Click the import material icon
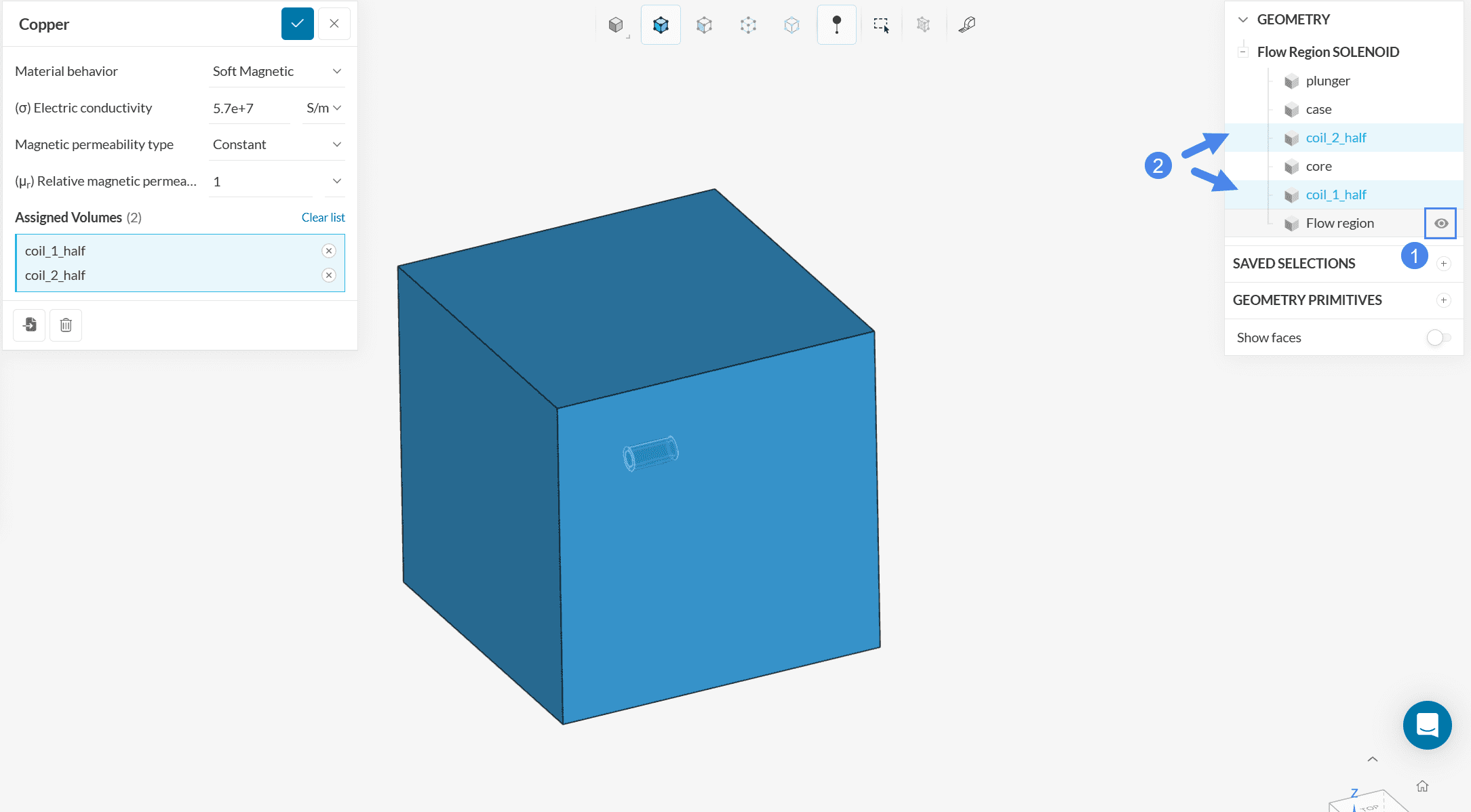Image resolution: width=1471 pixels, height=812 pixels. coord(29,325)
